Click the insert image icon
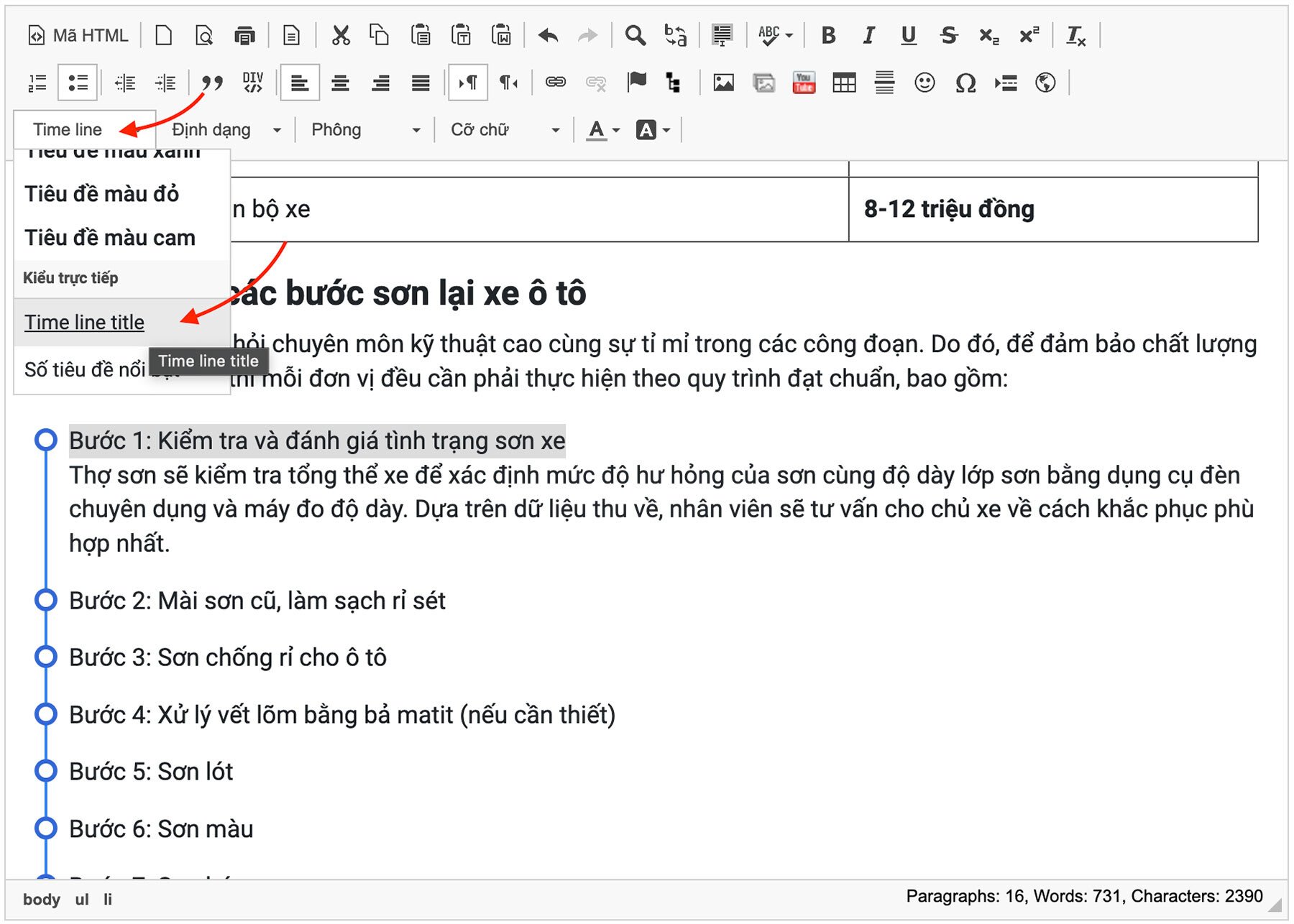This screenshot has height=924, width=1294. point(723,83)
